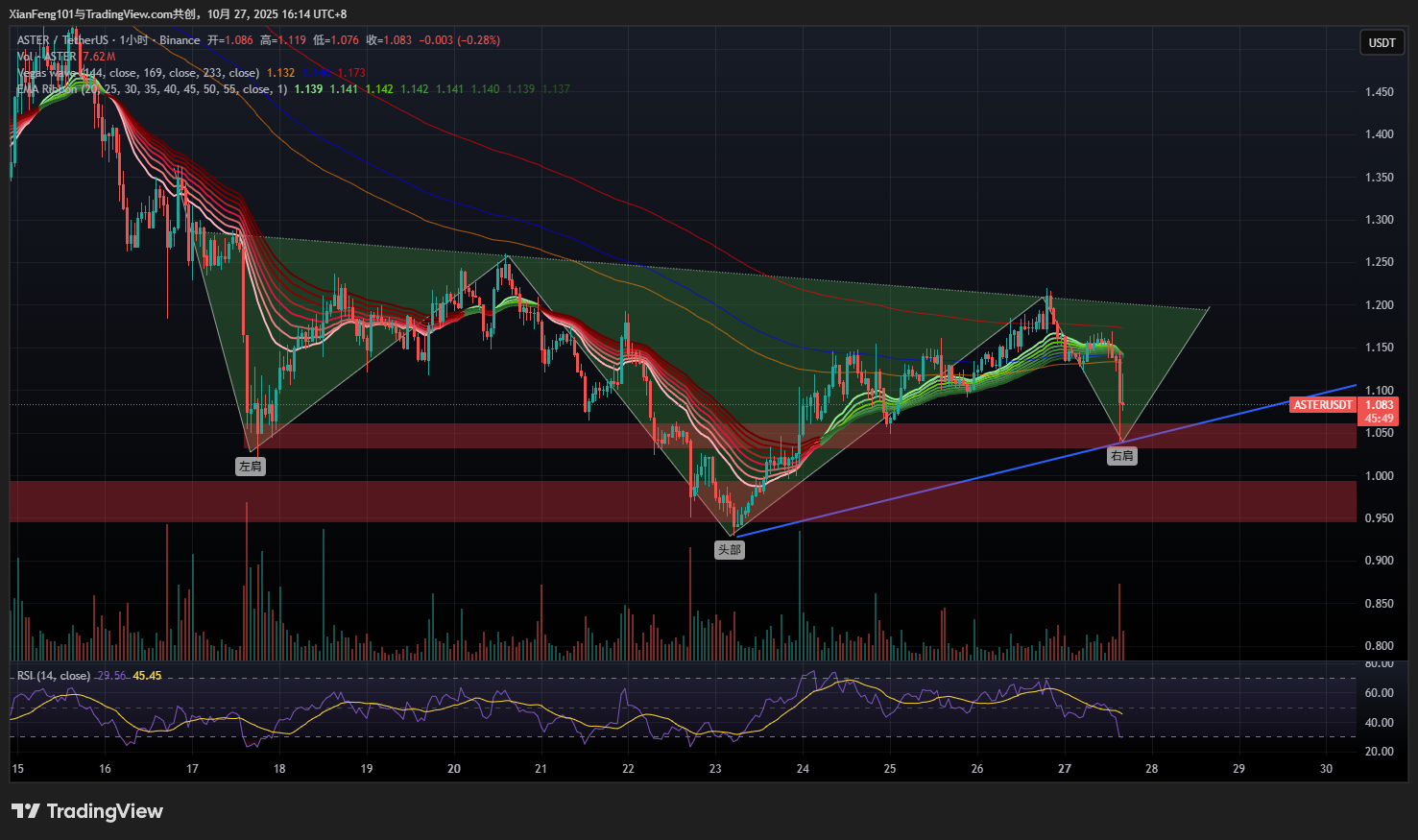Click the RSI value 45.45
This screenshot has height=840, width=1418.
pyautogui.click(x=147, y=676)
